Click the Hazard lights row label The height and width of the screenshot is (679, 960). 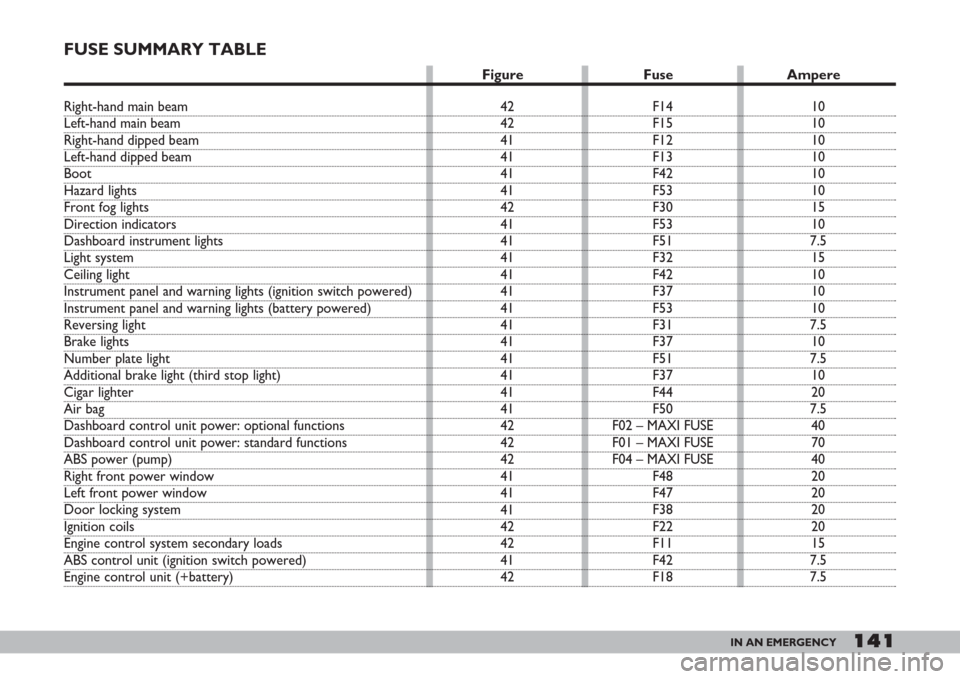[x=100, y=190]
